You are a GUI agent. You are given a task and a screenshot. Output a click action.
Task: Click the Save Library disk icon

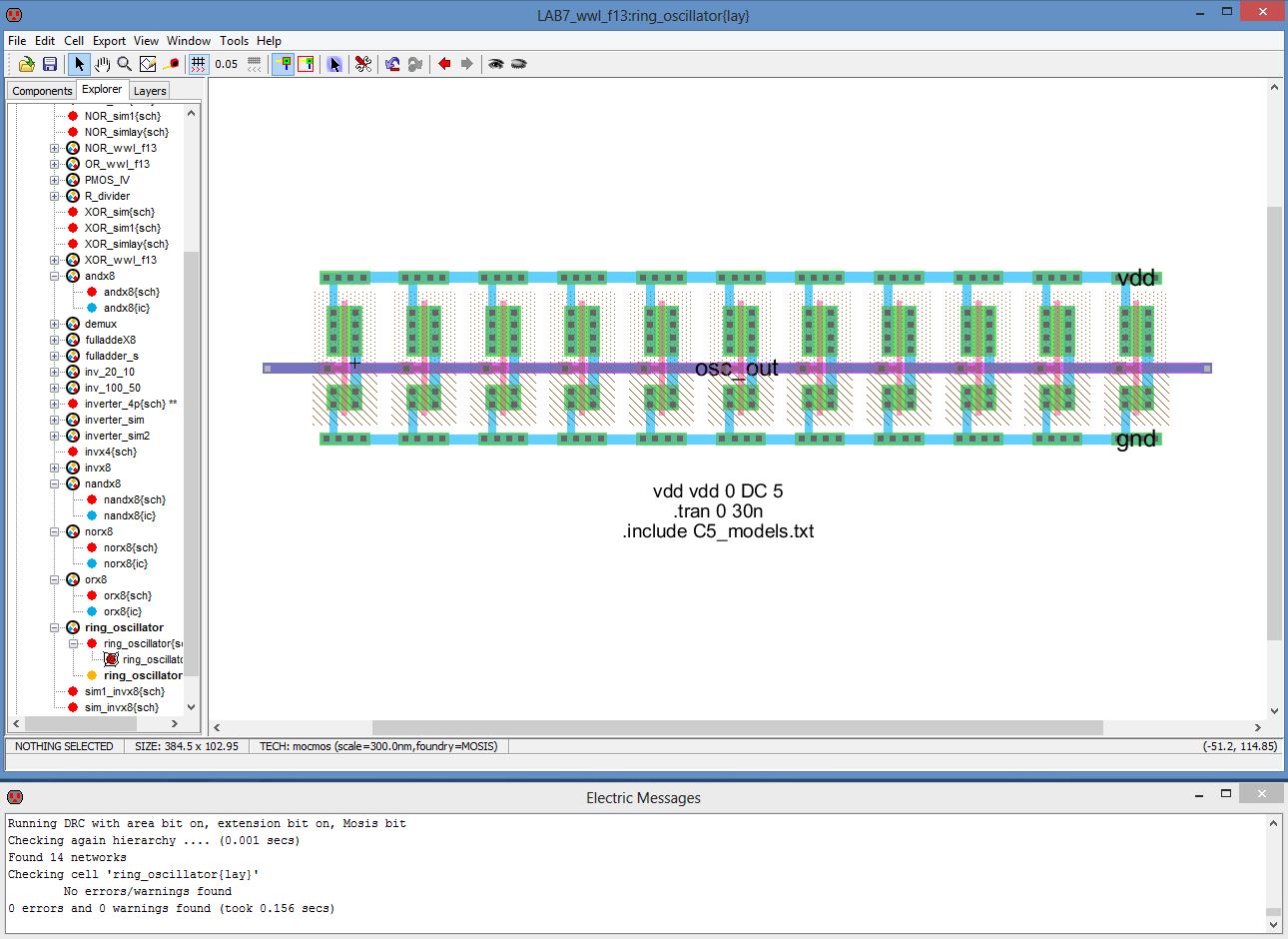(x=49, y=64)
